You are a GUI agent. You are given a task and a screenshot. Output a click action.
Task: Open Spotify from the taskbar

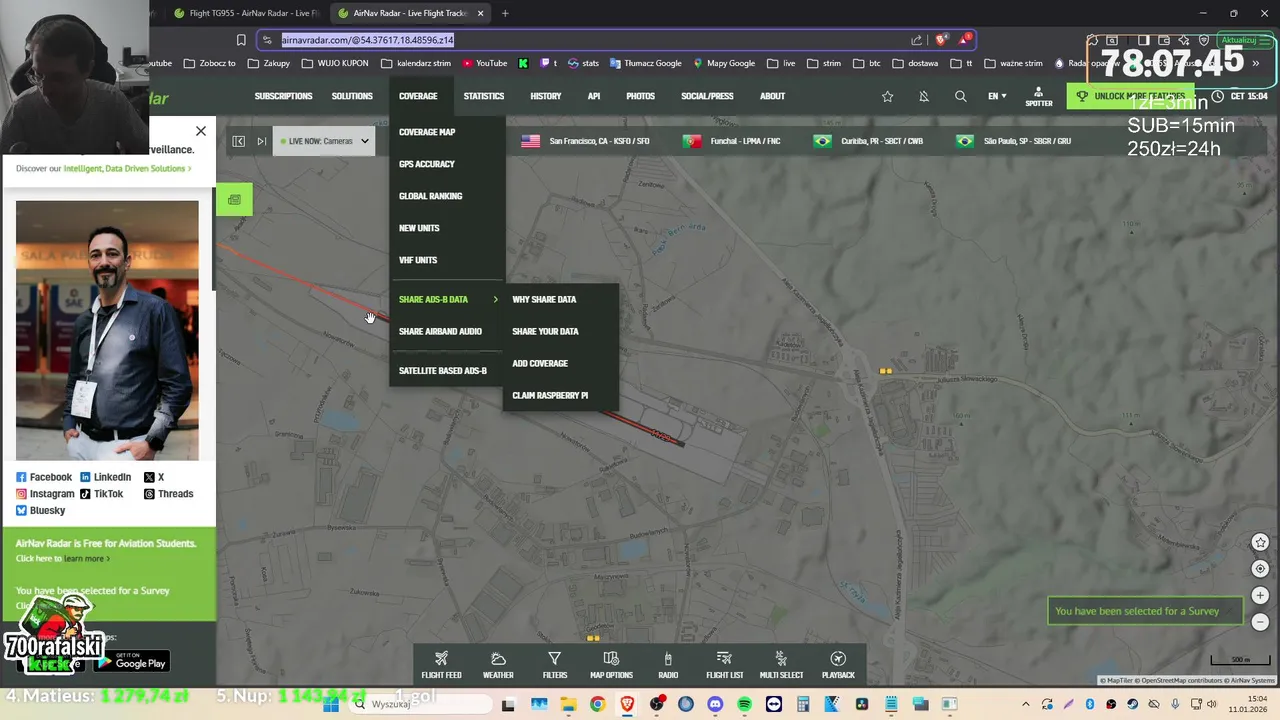(744, 704)
